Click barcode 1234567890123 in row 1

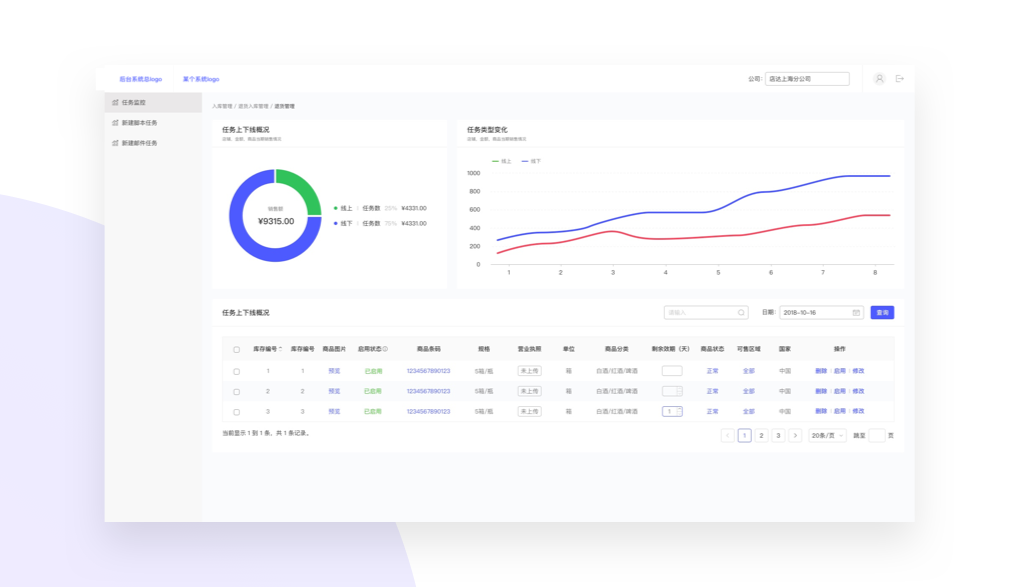point(428,371)
